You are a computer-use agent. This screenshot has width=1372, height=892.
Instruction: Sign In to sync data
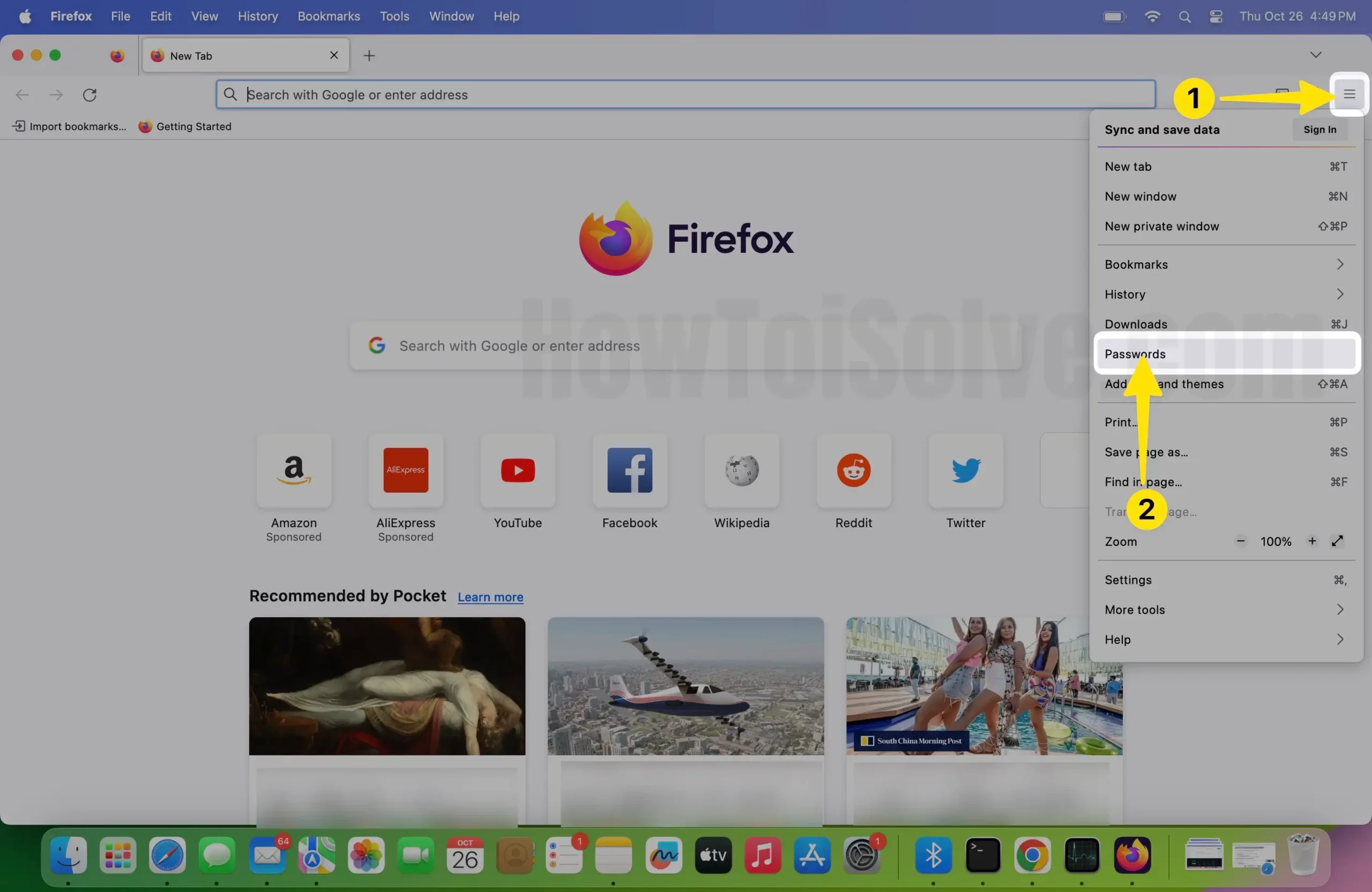coord(1319,130)
